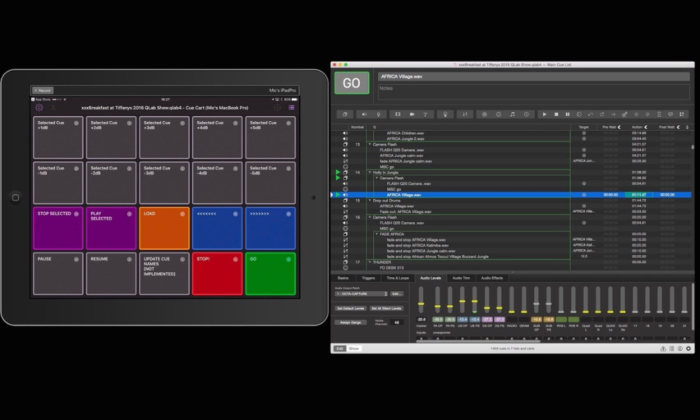Switch QLab to Edit mode
This screenshot has height=420, width=700.
click(x=339, y=349)
